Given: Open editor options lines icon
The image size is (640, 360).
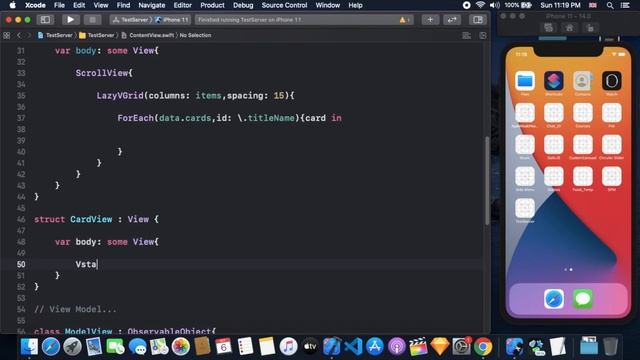Looking at the screenshot, I should (x=467, y=36).
